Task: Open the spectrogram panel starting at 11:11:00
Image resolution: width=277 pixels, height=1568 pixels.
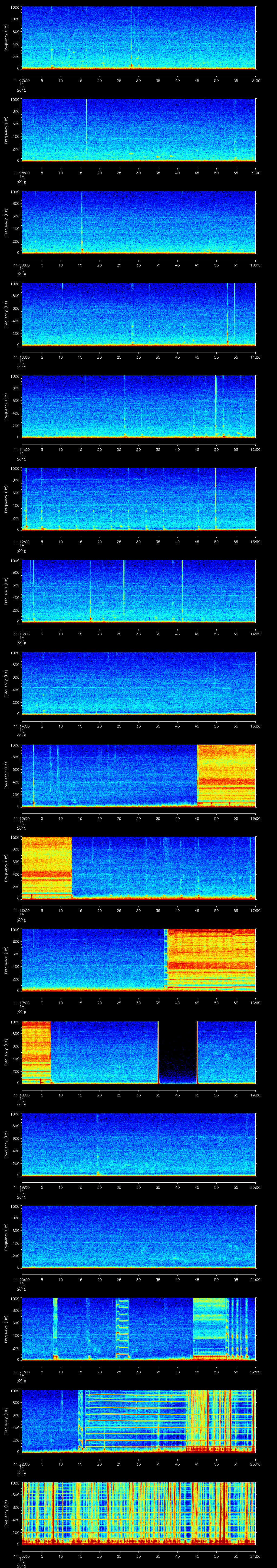Action: [x=138, y=407]
